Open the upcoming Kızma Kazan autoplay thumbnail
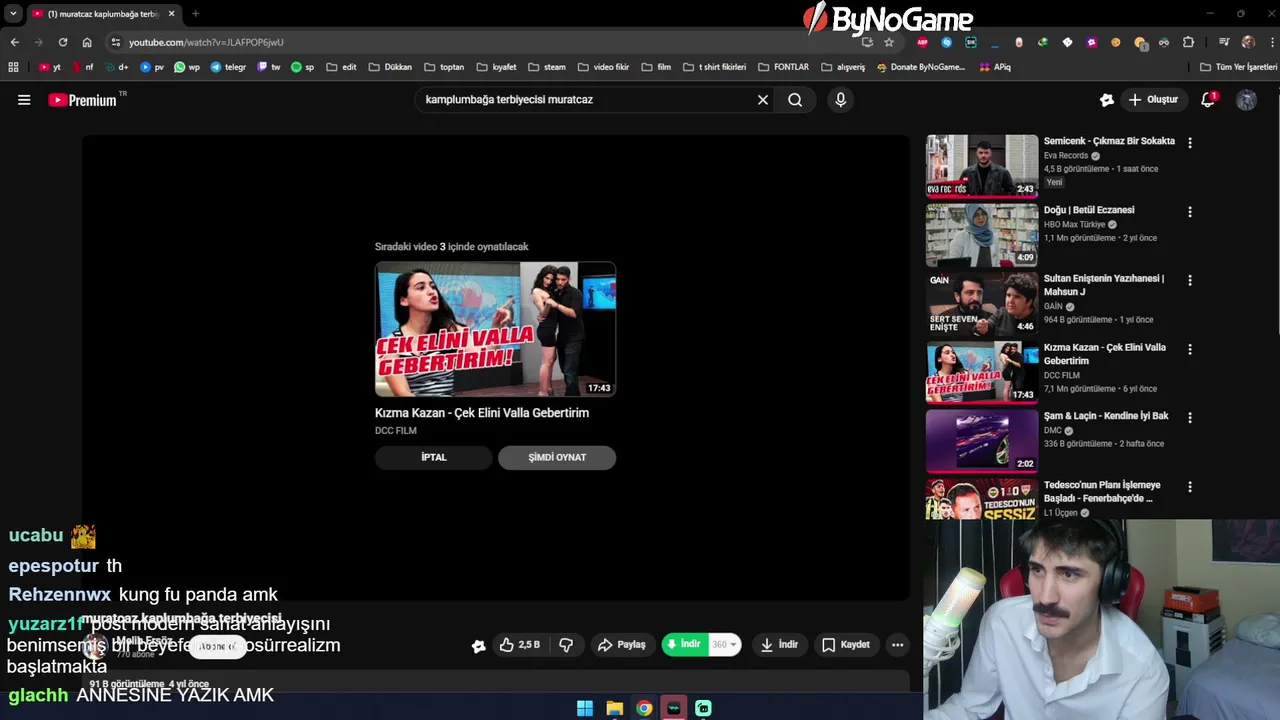Viewport: 1280px width, 720px height. point(495,329)
